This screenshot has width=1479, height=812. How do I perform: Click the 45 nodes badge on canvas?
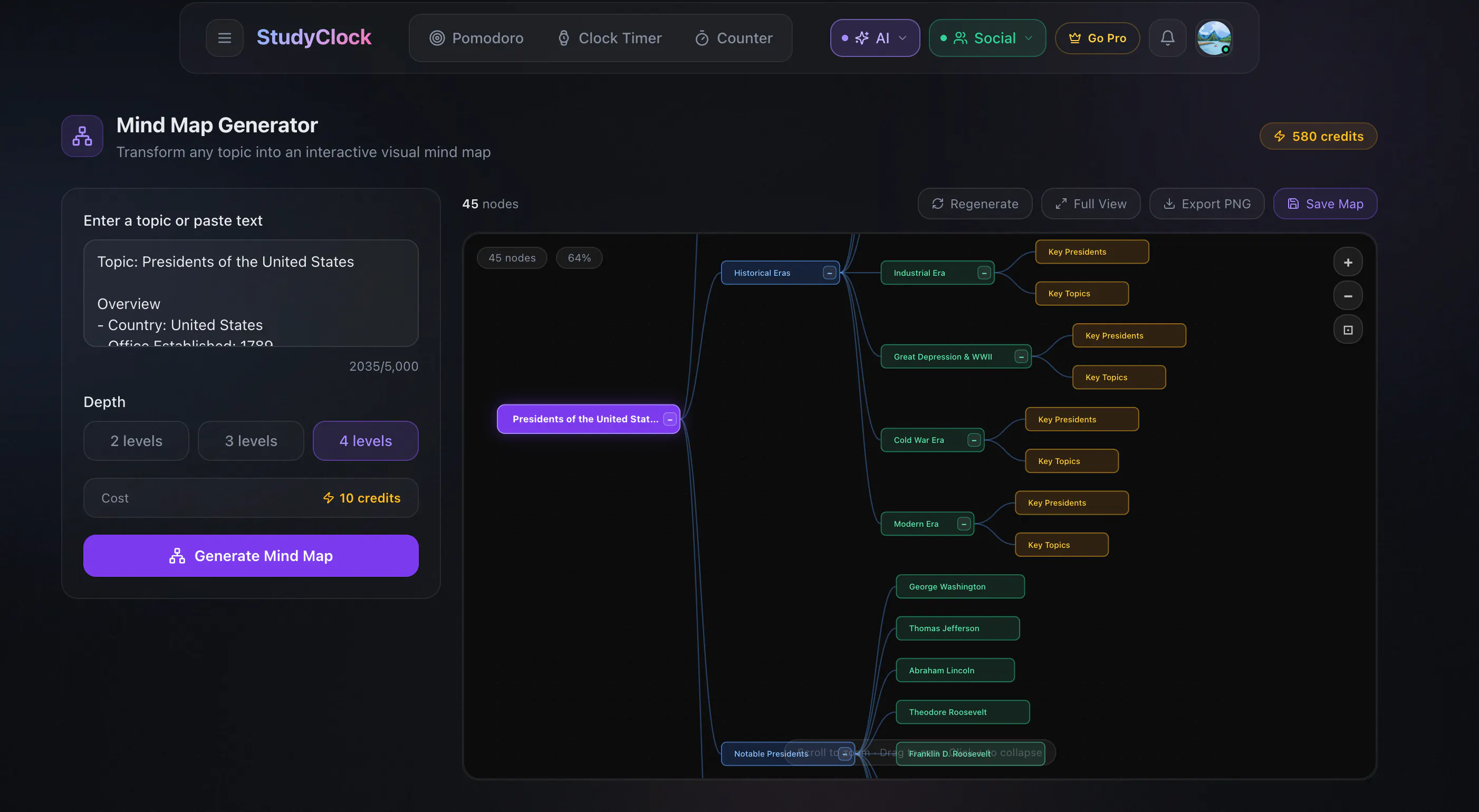tap(512, 258)
